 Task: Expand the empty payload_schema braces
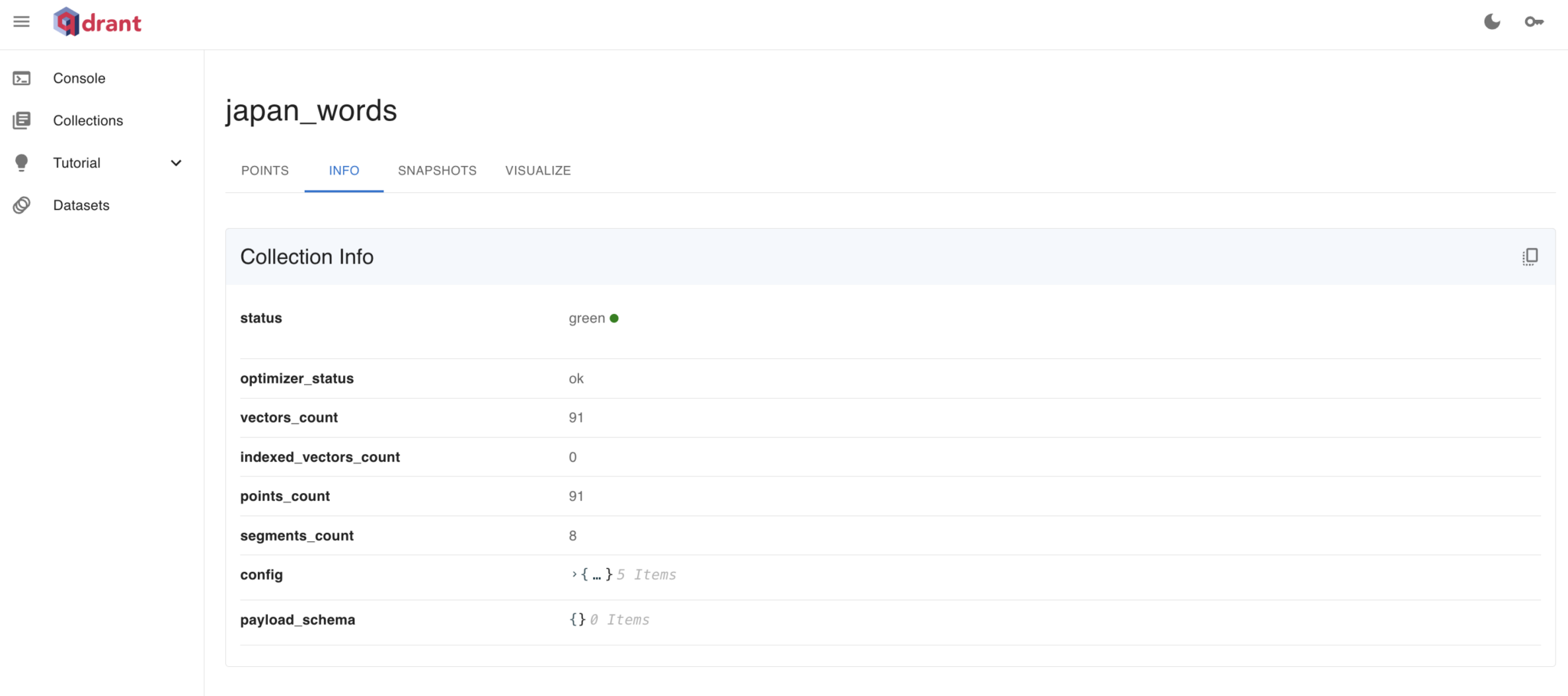coord(577,619)
